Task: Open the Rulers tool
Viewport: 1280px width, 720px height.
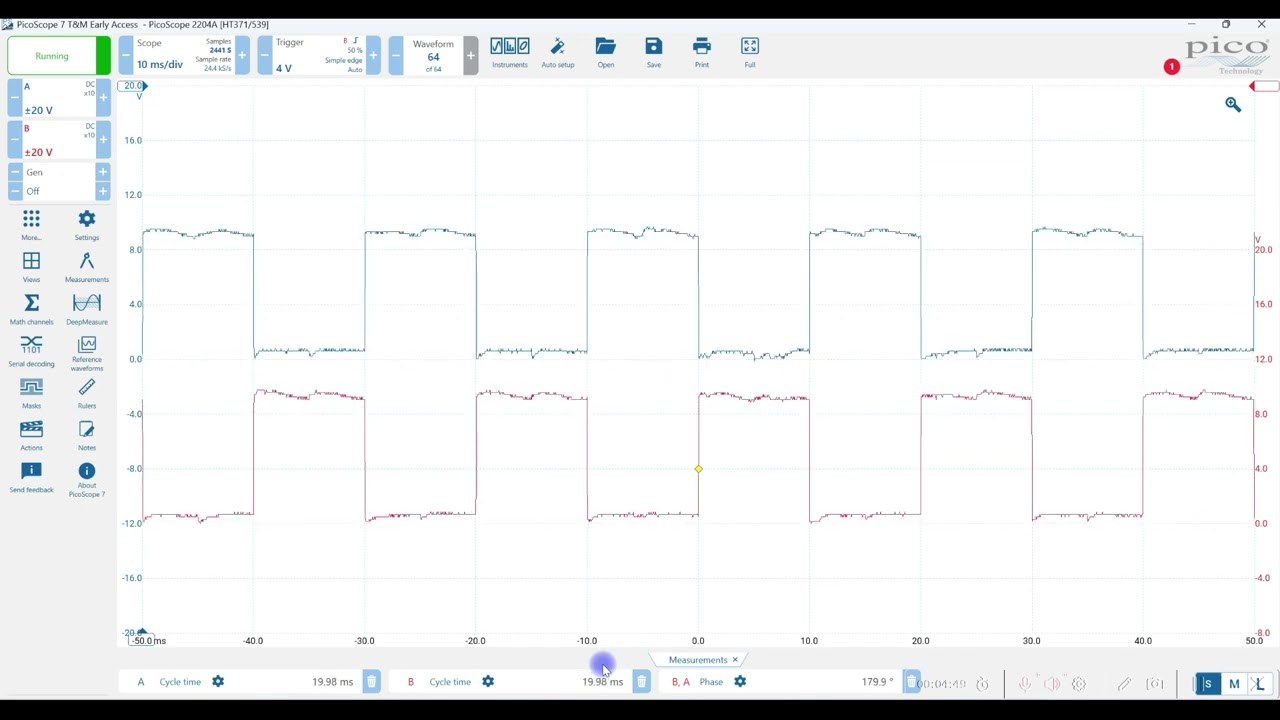Action: point(87,393)
